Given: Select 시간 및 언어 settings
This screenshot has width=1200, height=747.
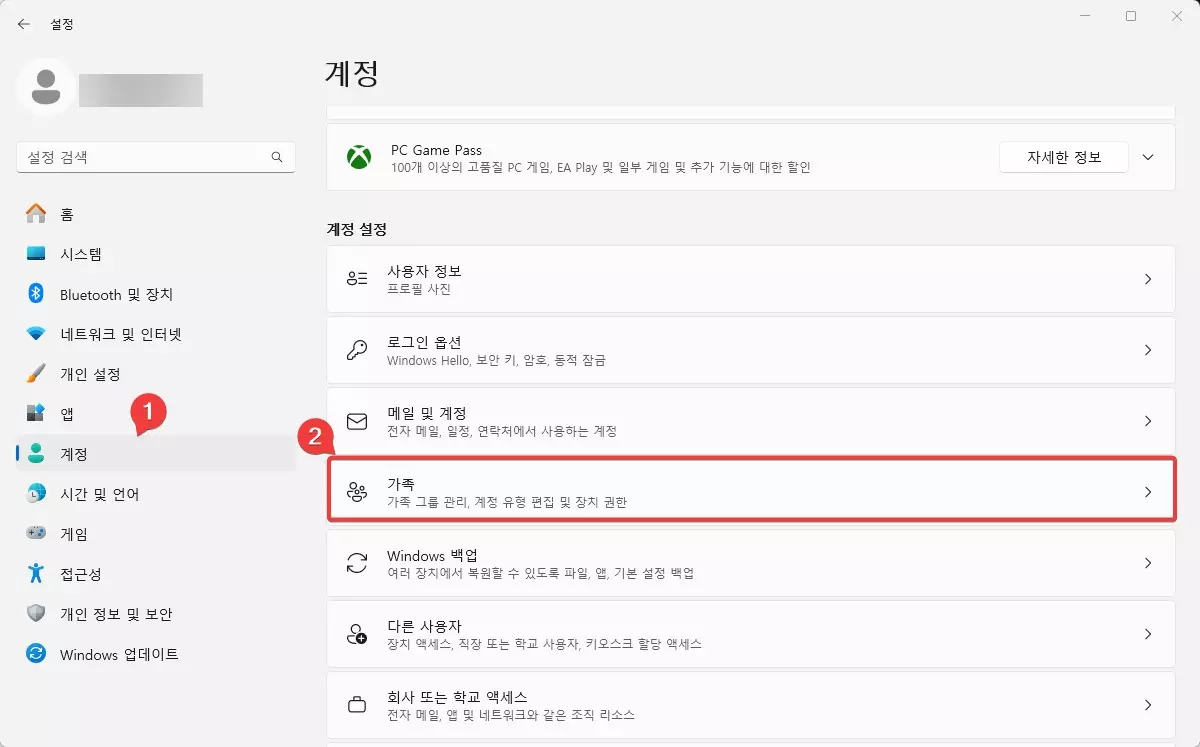Looking at the screenshot, I should 111,493.
